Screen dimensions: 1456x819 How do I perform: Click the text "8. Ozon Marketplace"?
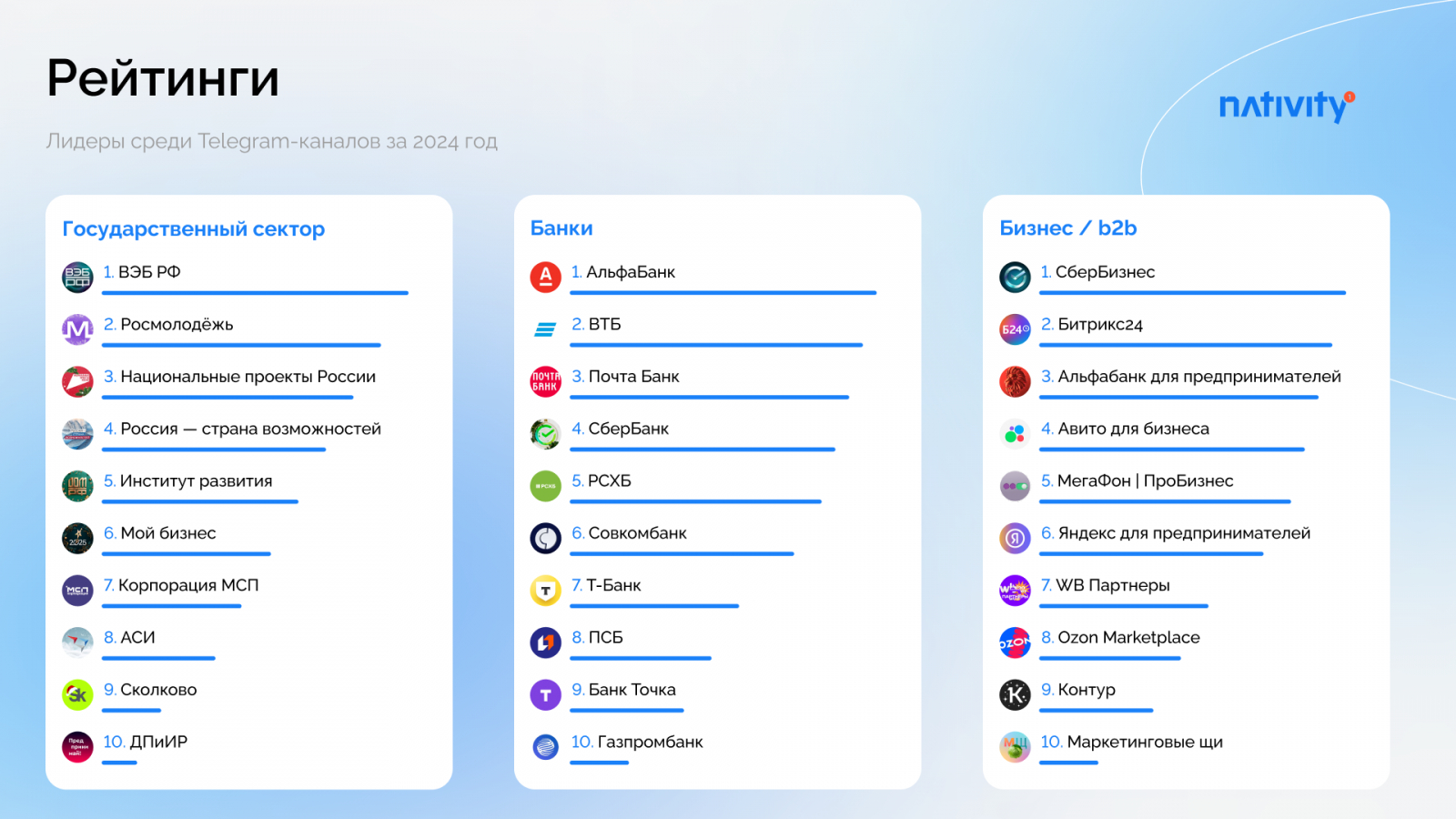point(1120,638)
